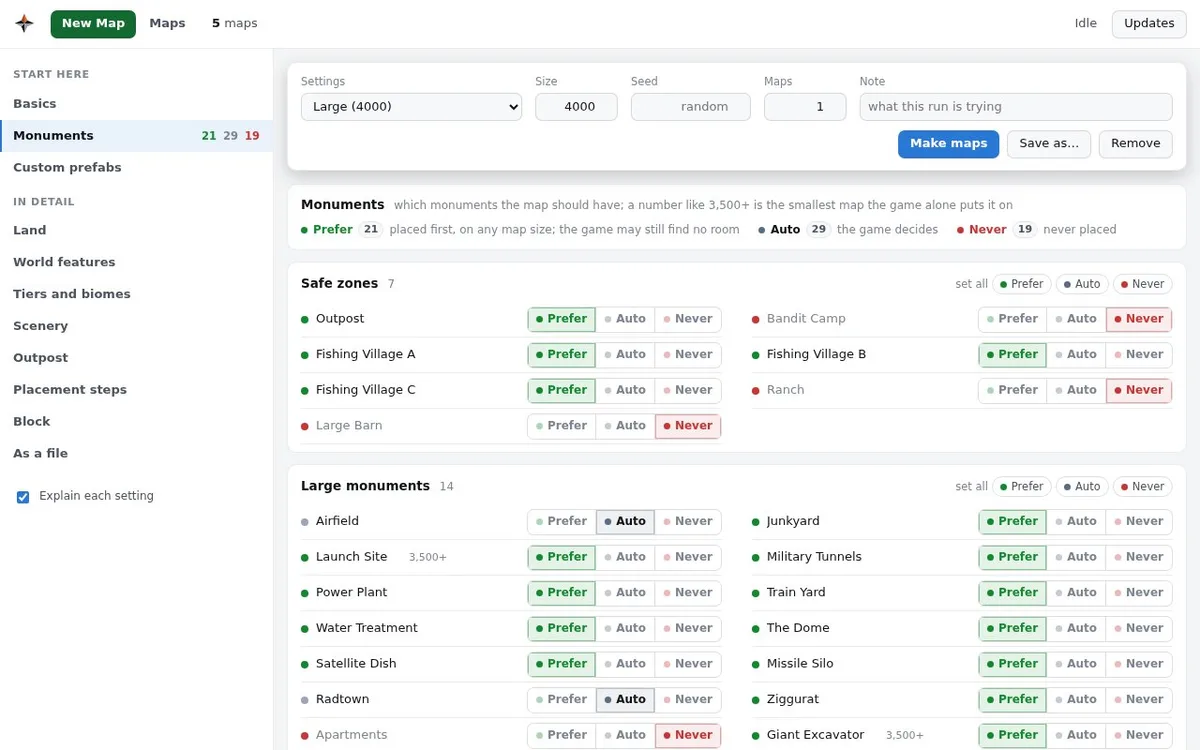Open Custom prefabs in sidebar
This screenshot has width=1200, height=750.
pos(67,168)
